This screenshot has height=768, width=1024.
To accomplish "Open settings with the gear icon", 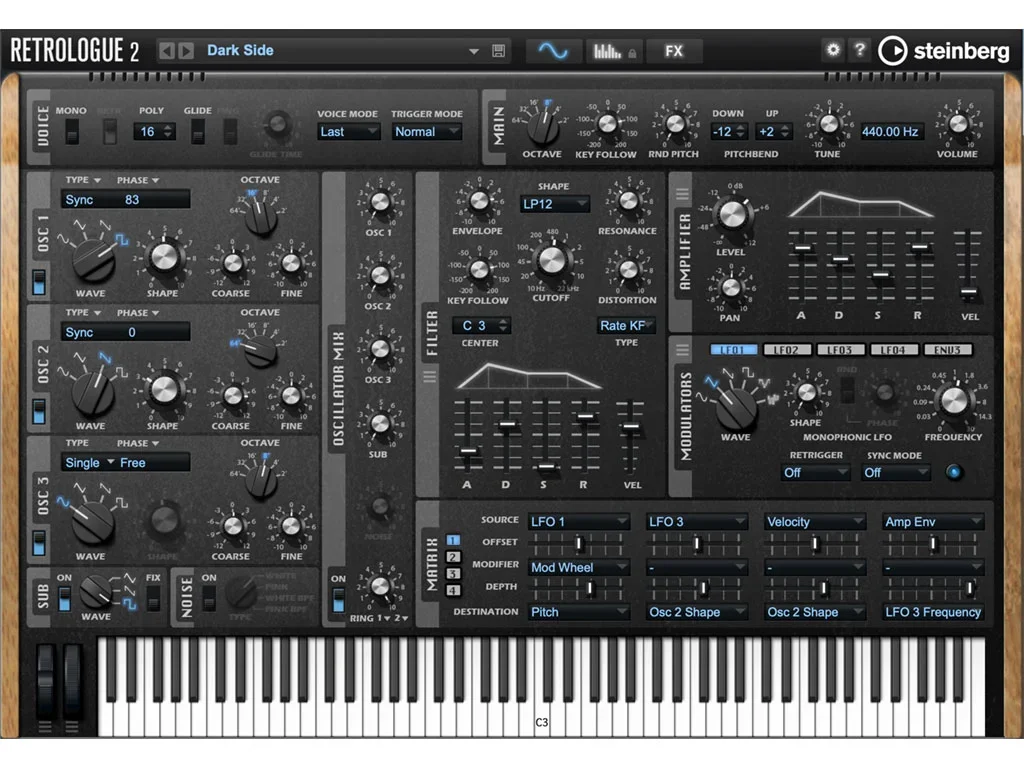I will (832, 49).
